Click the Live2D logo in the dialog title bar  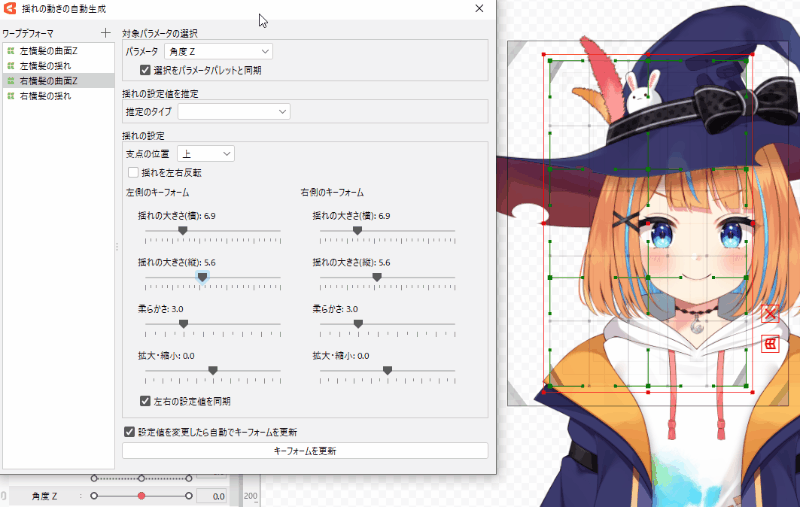[x=10, y=8]
